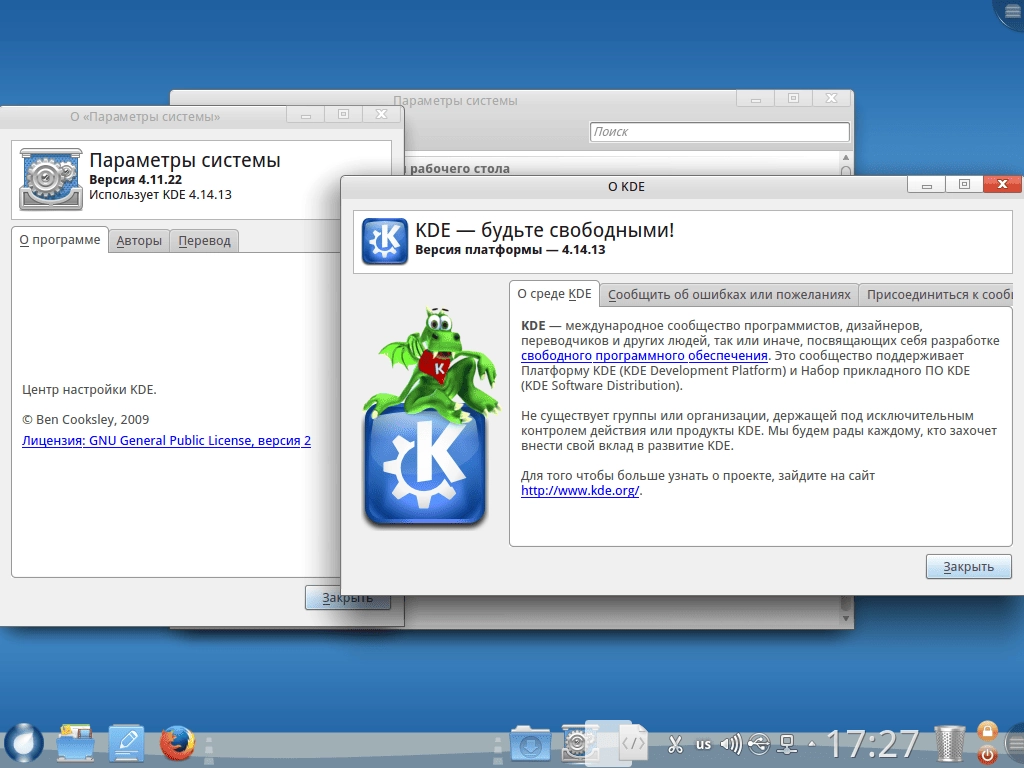
Task: Click the 'Поиск' search field in System Settings
Action: click(x=719, y=131)
